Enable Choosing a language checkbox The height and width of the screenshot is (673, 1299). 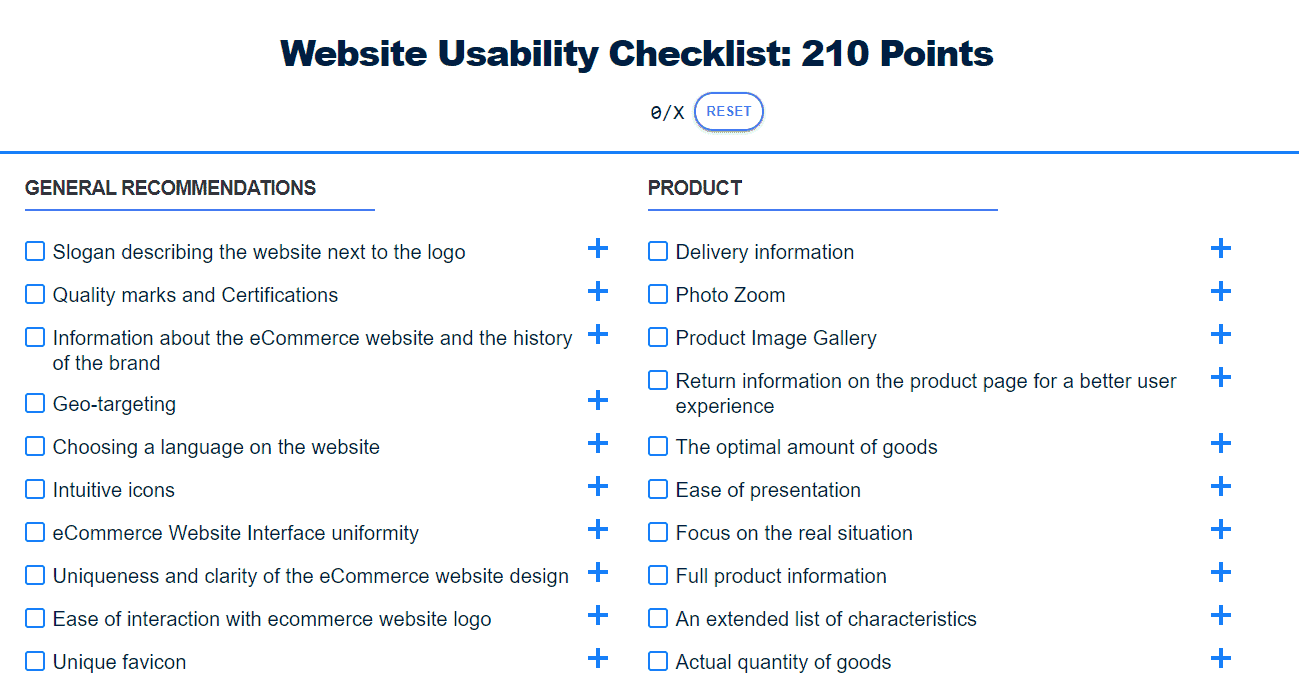(35, 447)
